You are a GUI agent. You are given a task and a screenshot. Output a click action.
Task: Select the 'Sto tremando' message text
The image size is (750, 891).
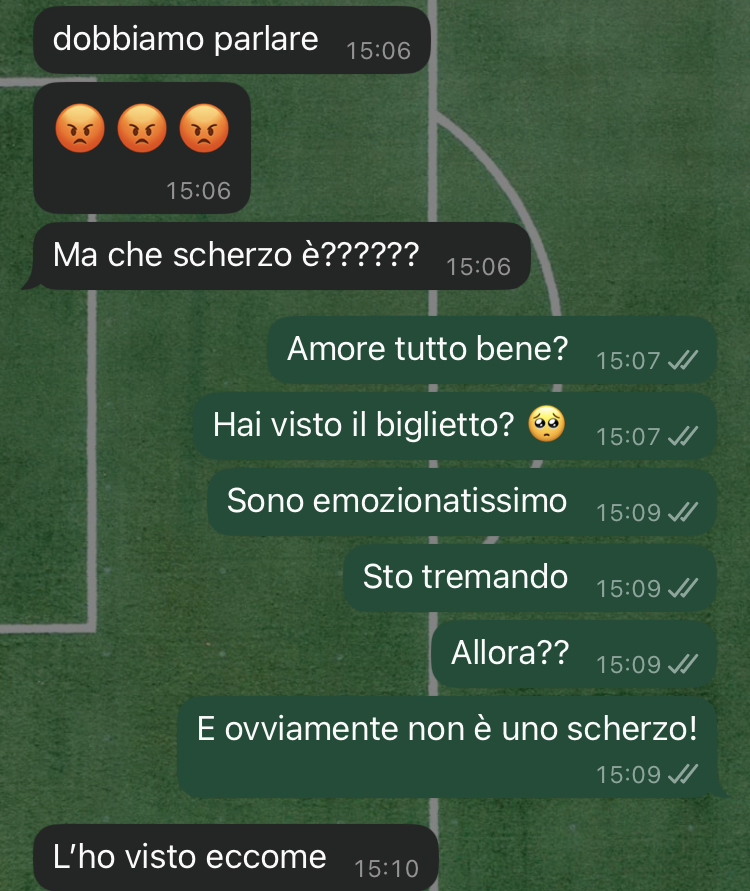[x=465, y=577]
